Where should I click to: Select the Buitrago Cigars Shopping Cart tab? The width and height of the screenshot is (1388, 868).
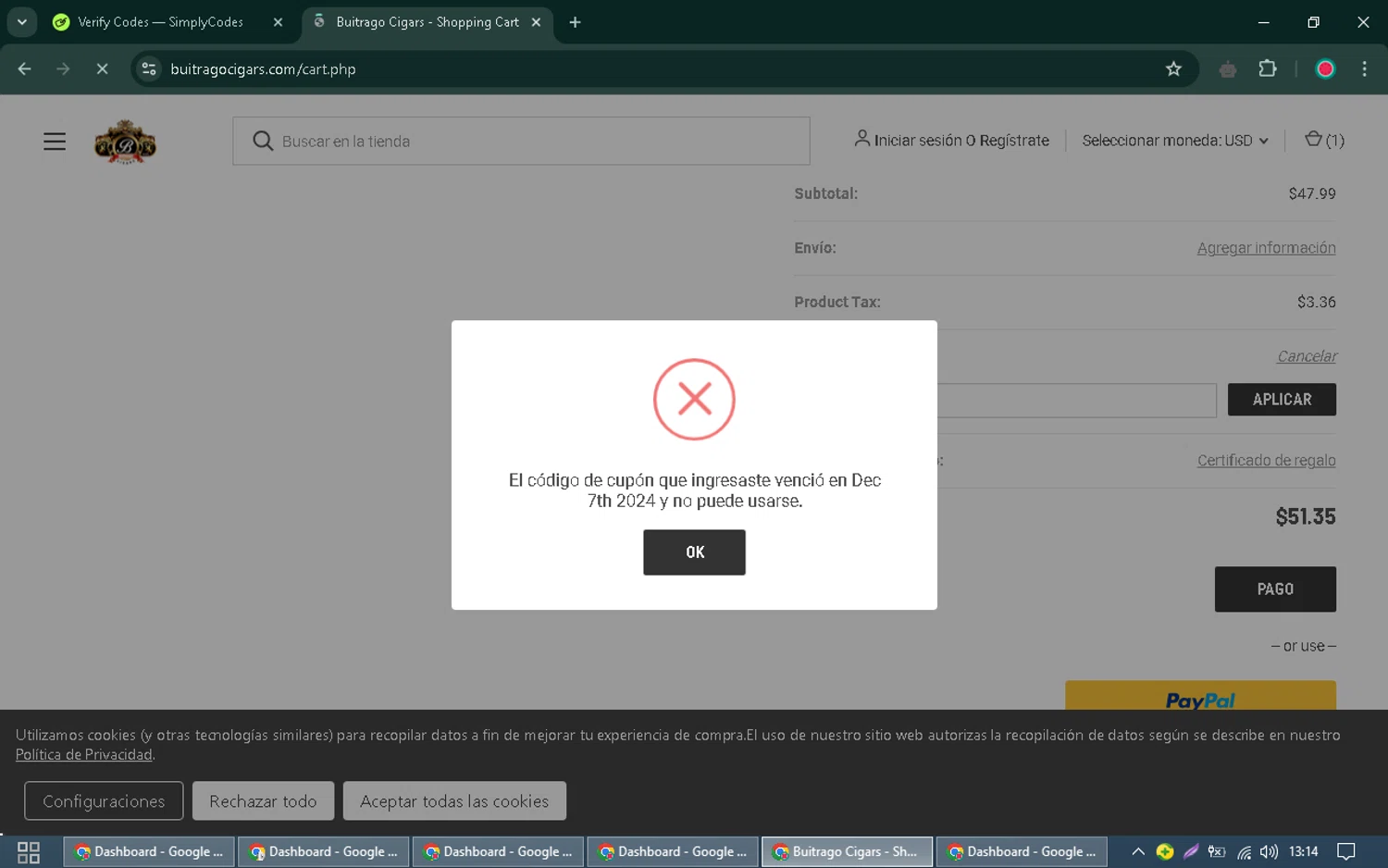[x=427, y=22]
